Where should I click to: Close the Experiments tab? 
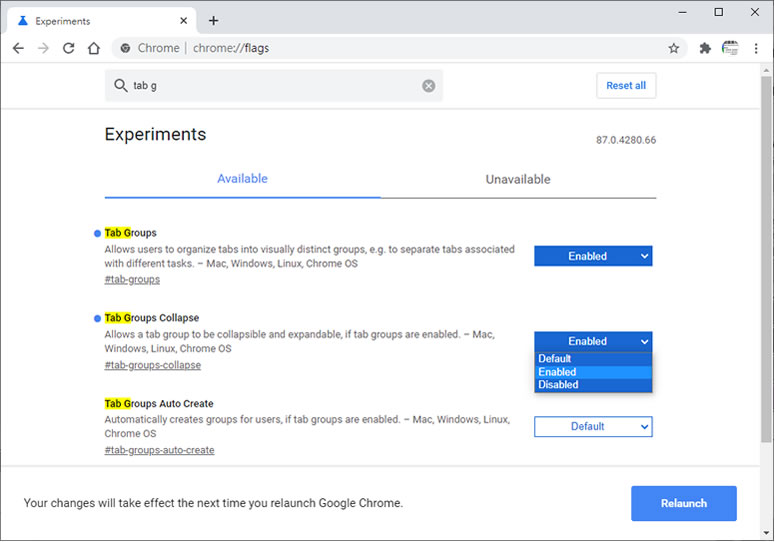(x=183, y=21)
